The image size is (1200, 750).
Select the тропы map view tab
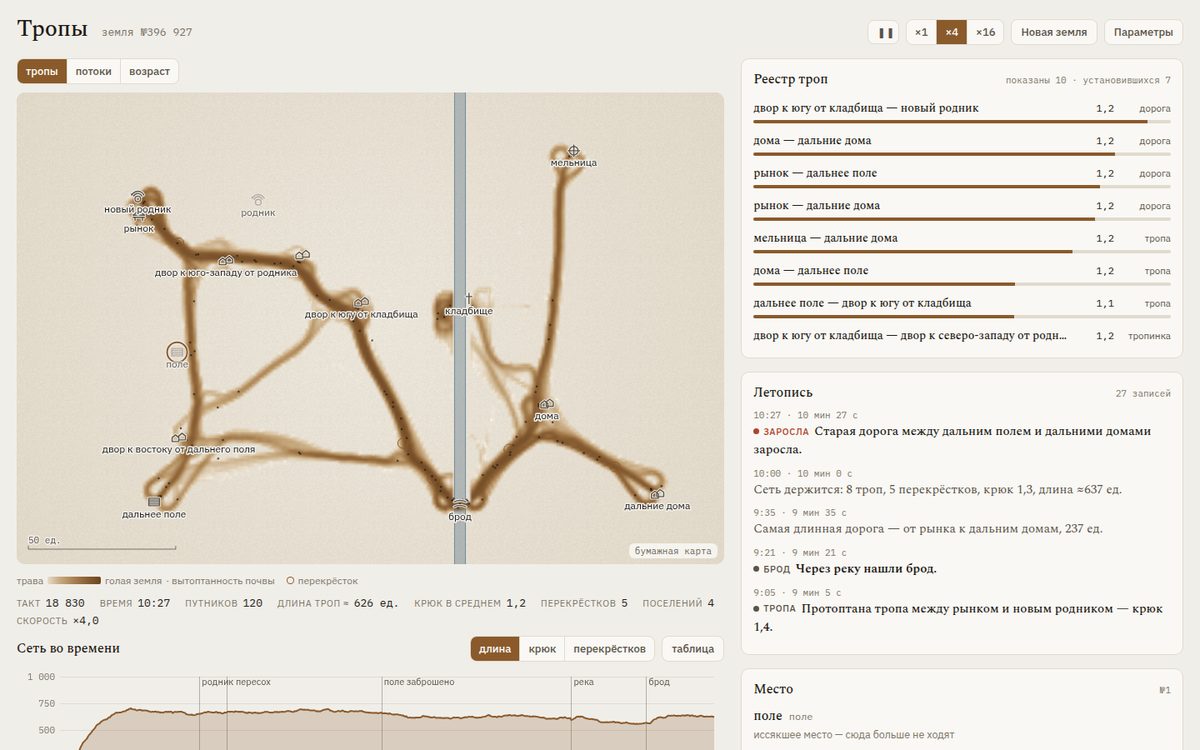click(42, 71)
